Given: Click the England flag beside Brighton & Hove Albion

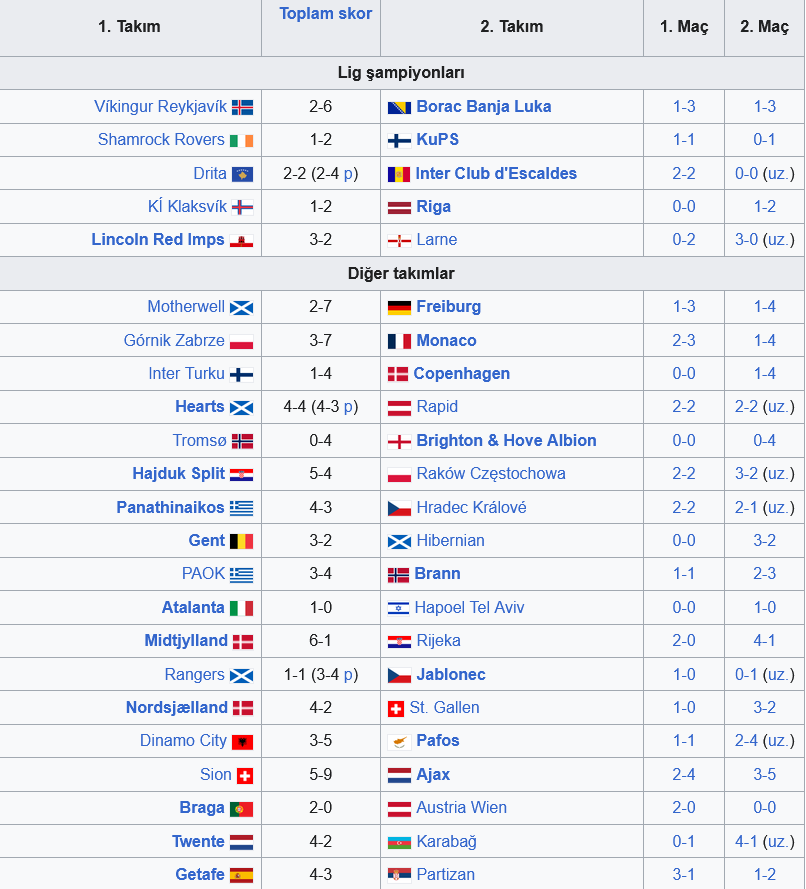Looking at the screenshot, I should tap(399, 441).
